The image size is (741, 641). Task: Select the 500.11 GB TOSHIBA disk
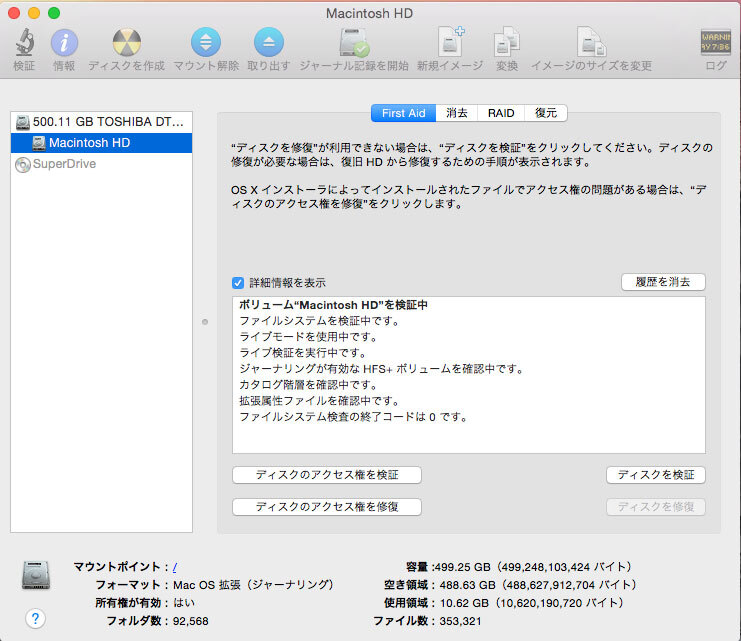101,122
